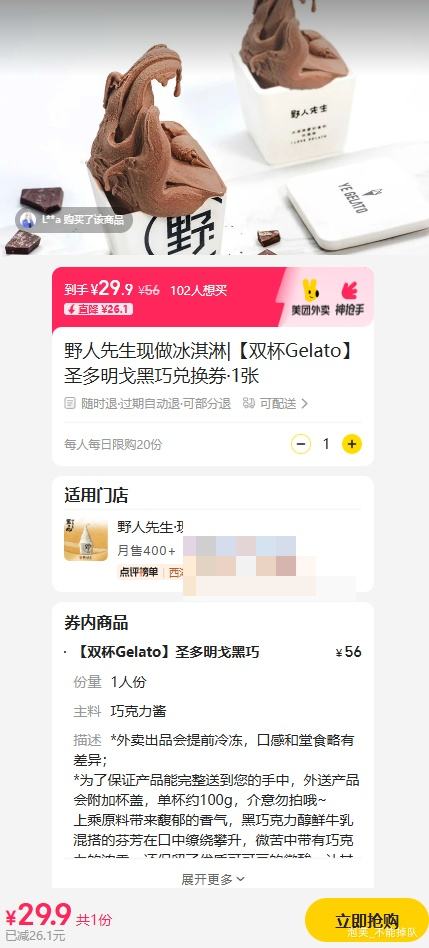Tap the chocolate gelato product photo

[214, 127]
